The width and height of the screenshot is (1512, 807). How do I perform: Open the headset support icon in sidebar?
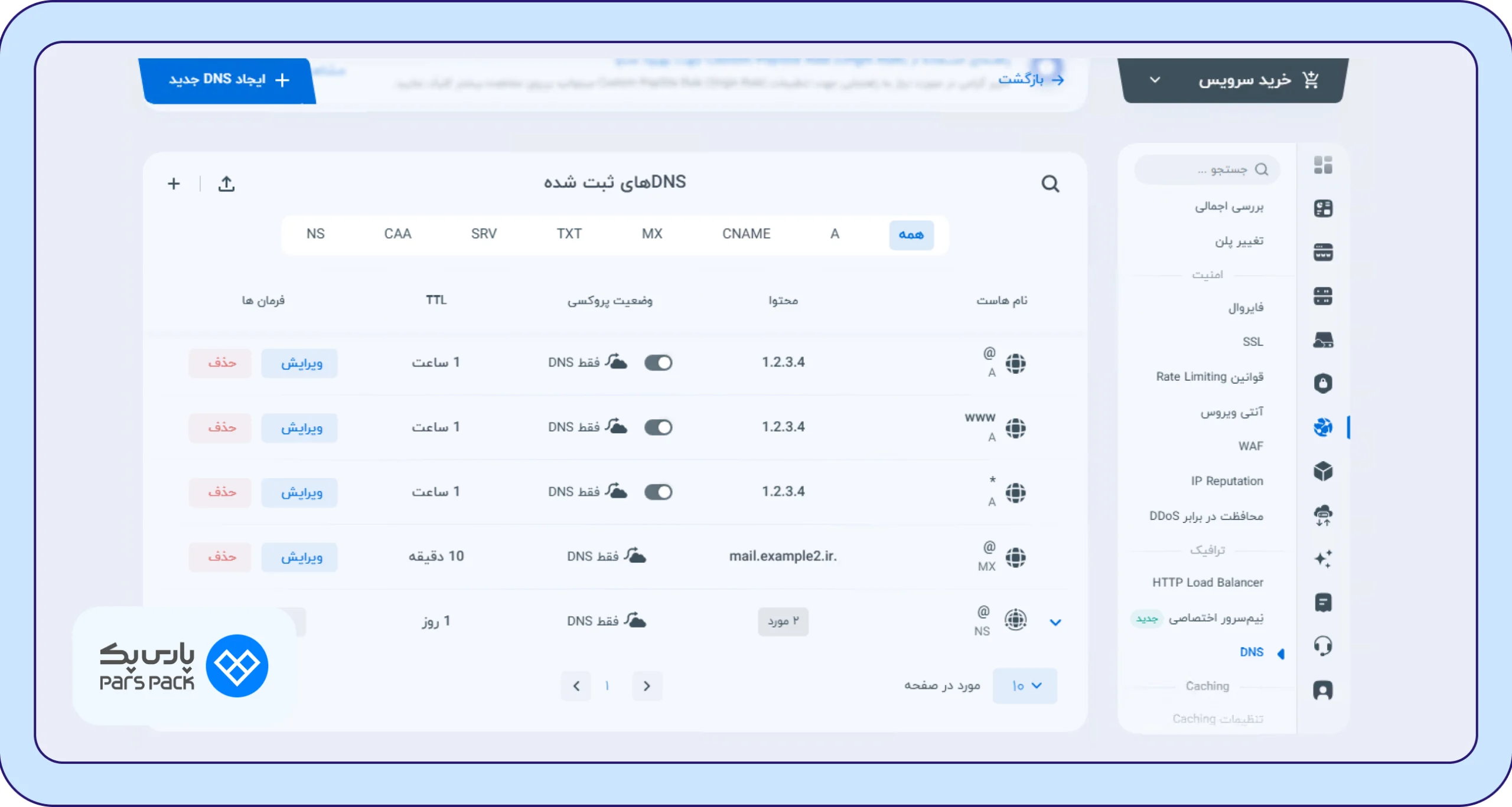click(1323, 646)
